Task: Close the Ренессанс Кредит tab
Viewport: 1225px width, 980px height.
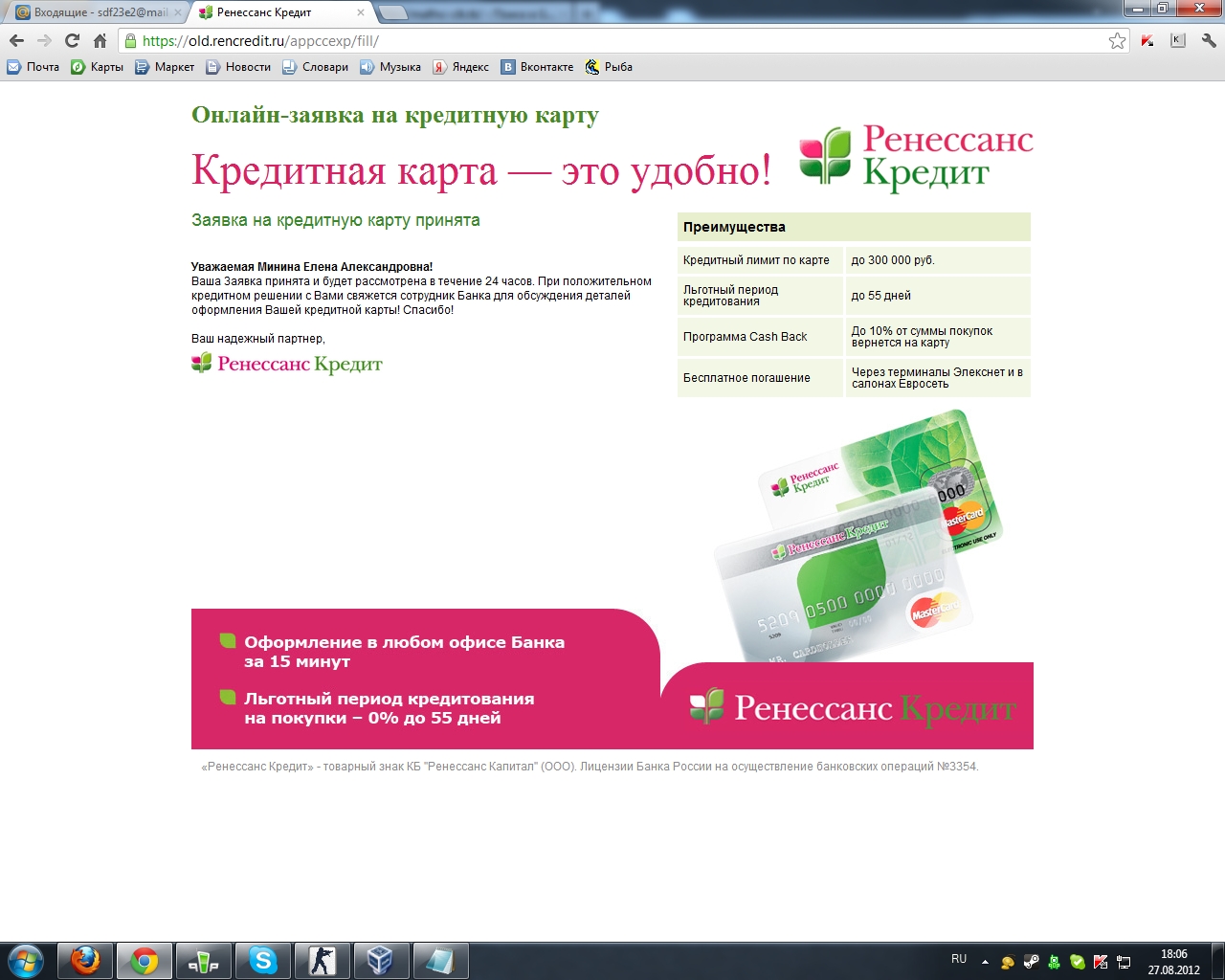Action: 361,12
